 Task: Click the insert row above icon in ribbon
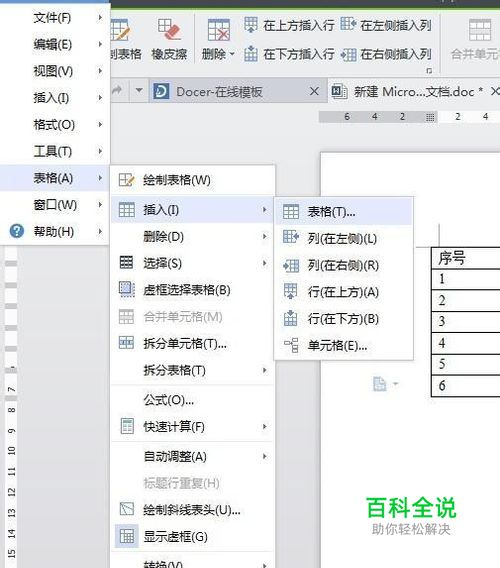[251, 25]
